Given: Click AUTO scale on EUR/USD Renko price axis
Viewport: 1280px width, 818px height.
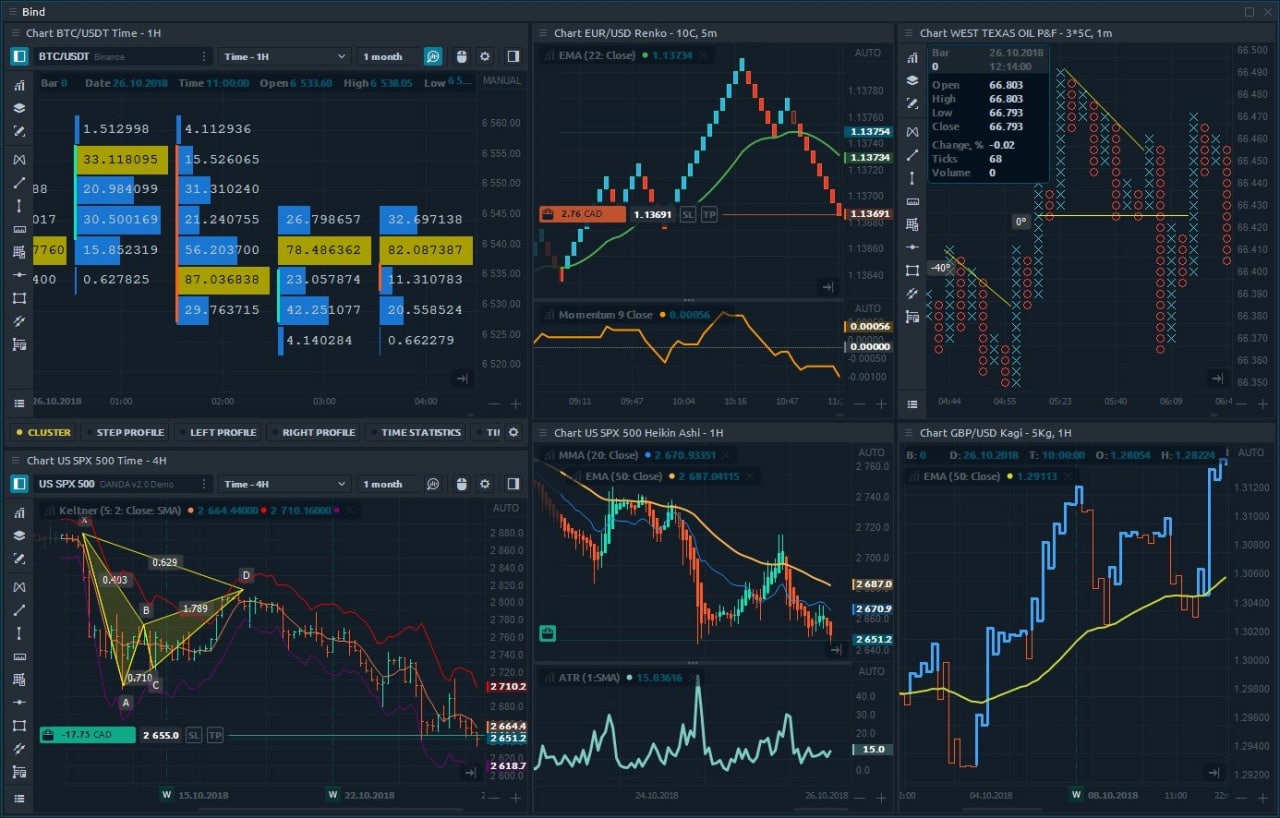Looking at the screenshot, I should [x=868, y=52].
